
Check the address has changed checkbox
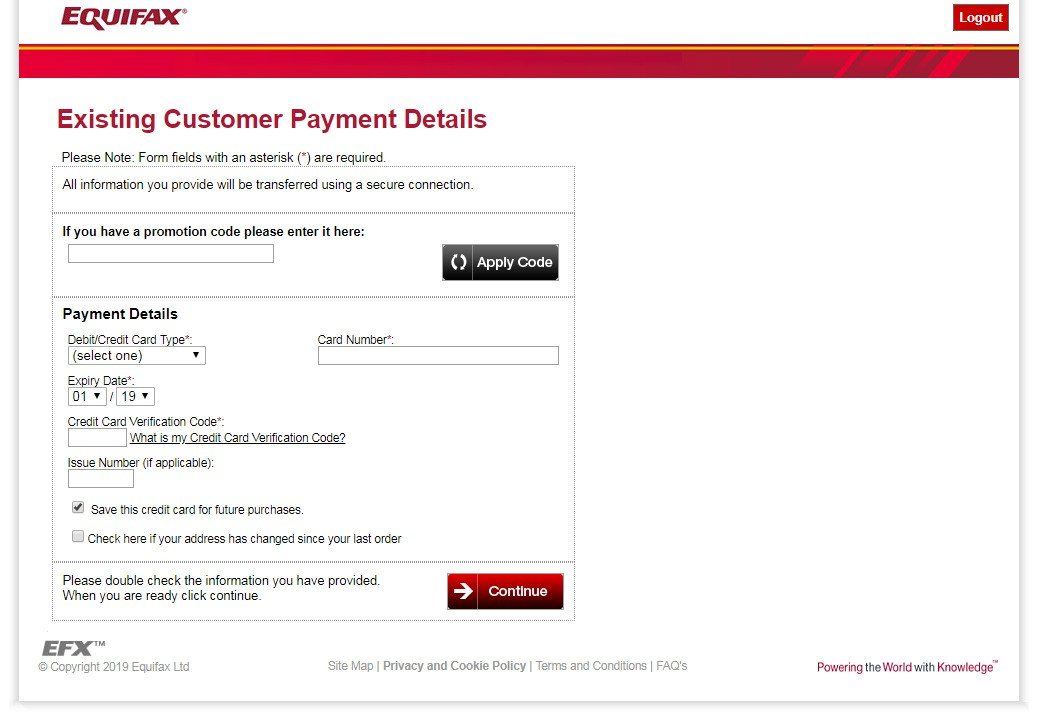coord(78,537)
